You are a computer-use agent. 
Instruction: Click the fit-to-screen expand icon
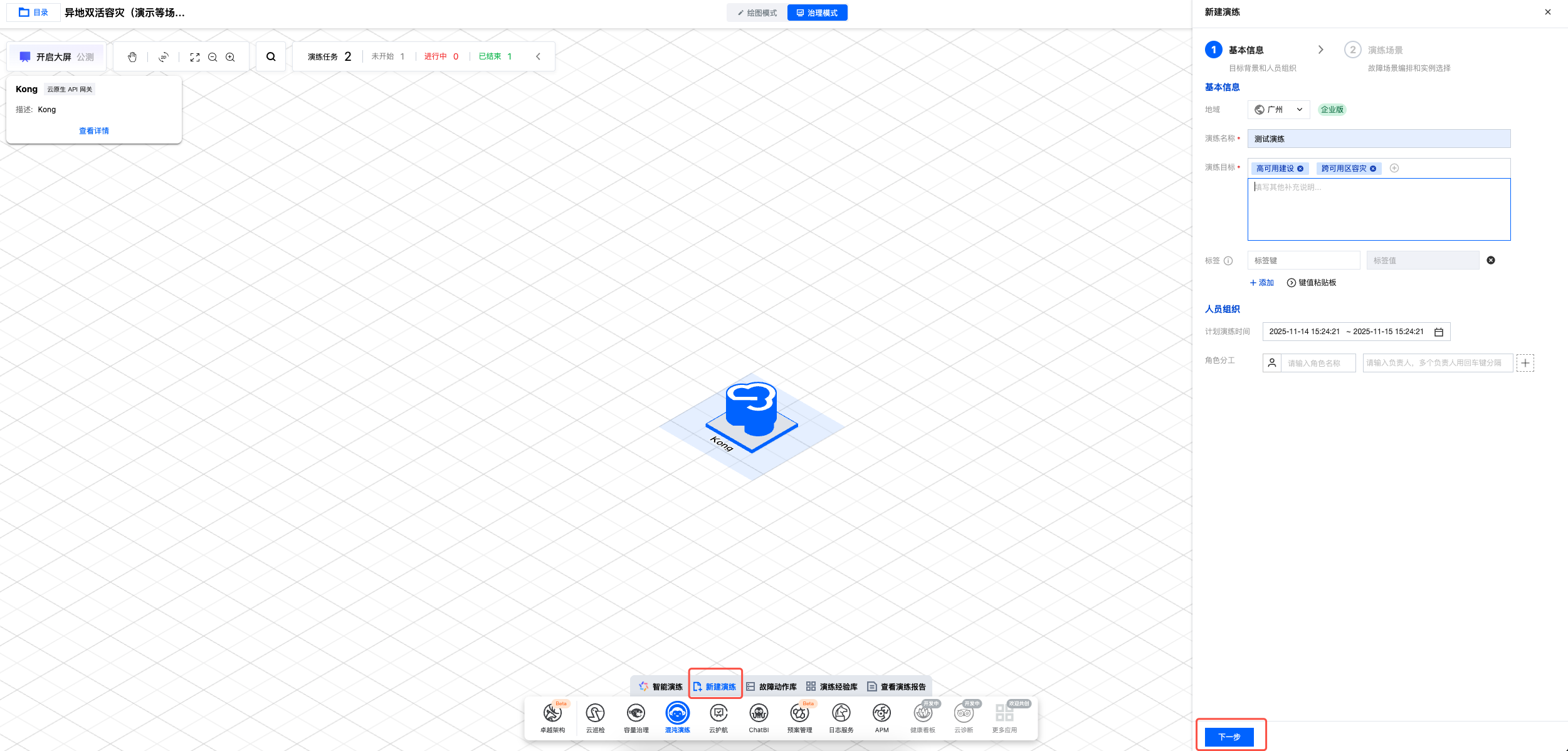coord(195,57)
